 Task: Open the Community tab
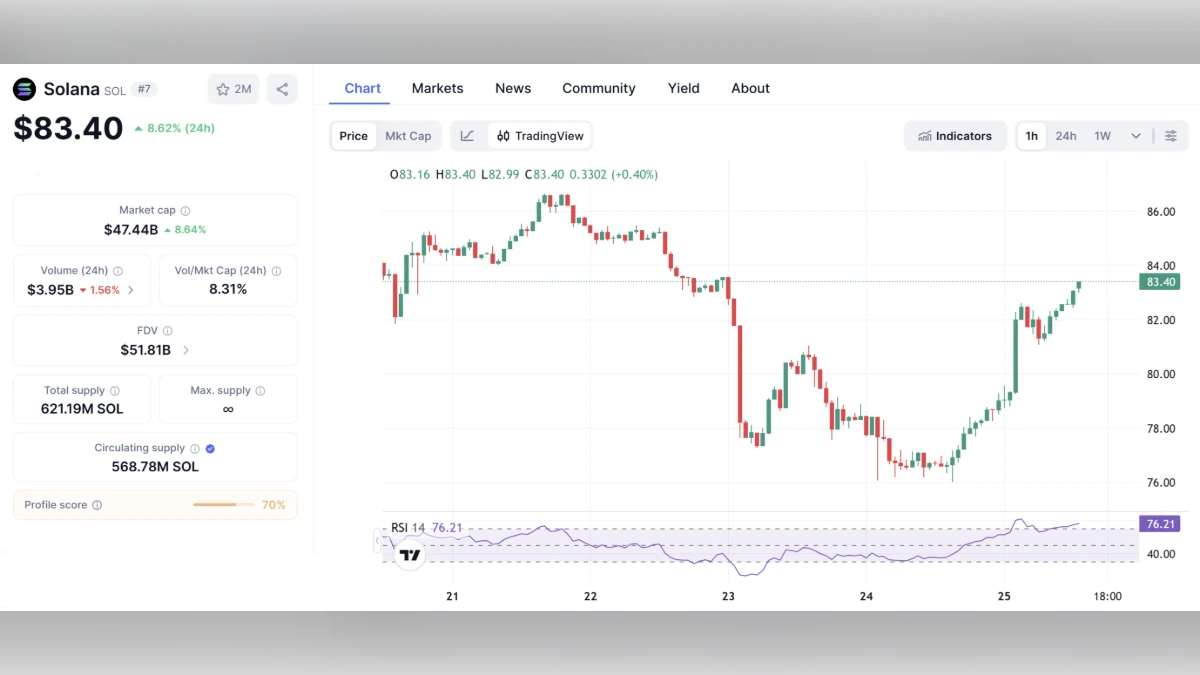pos(598,88)
